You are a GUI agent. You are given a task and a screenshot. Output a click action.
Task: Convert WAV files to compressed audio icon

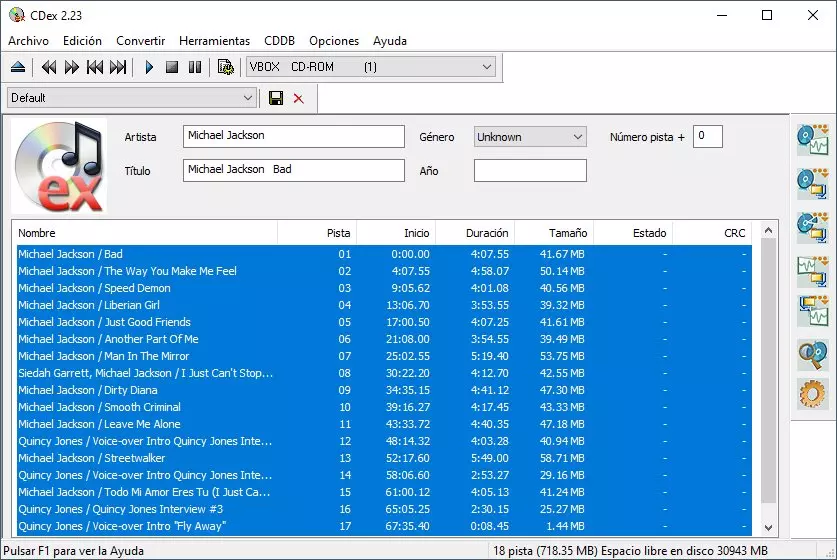tap(812, 271)
